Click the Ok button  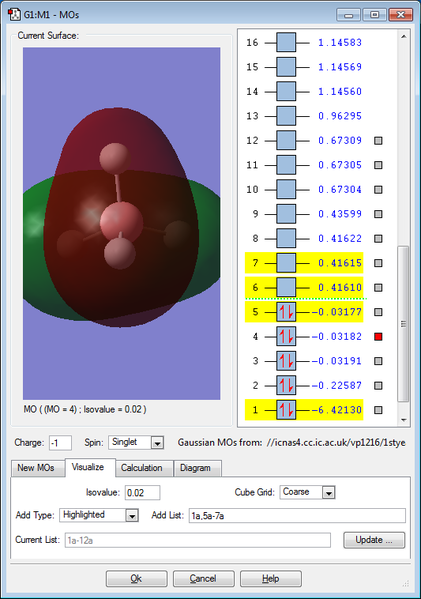136,578
